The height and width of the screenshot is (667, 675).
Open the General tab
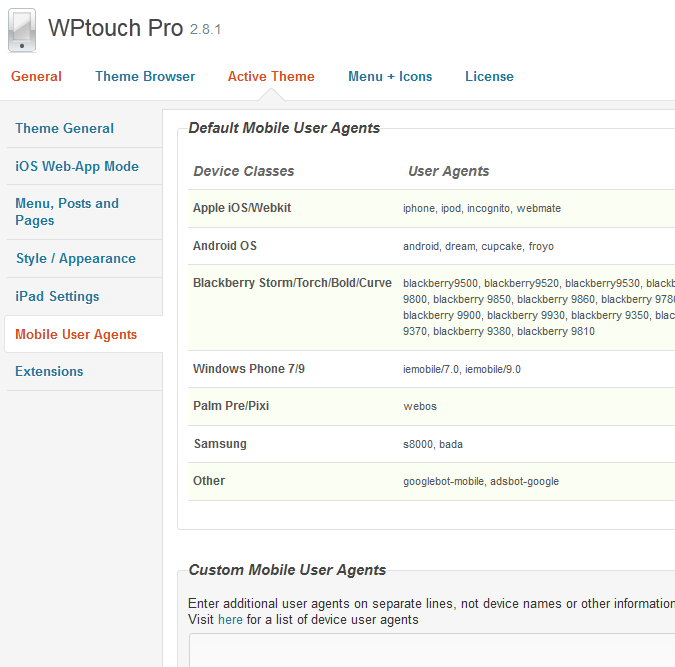[x=36, y=76]
